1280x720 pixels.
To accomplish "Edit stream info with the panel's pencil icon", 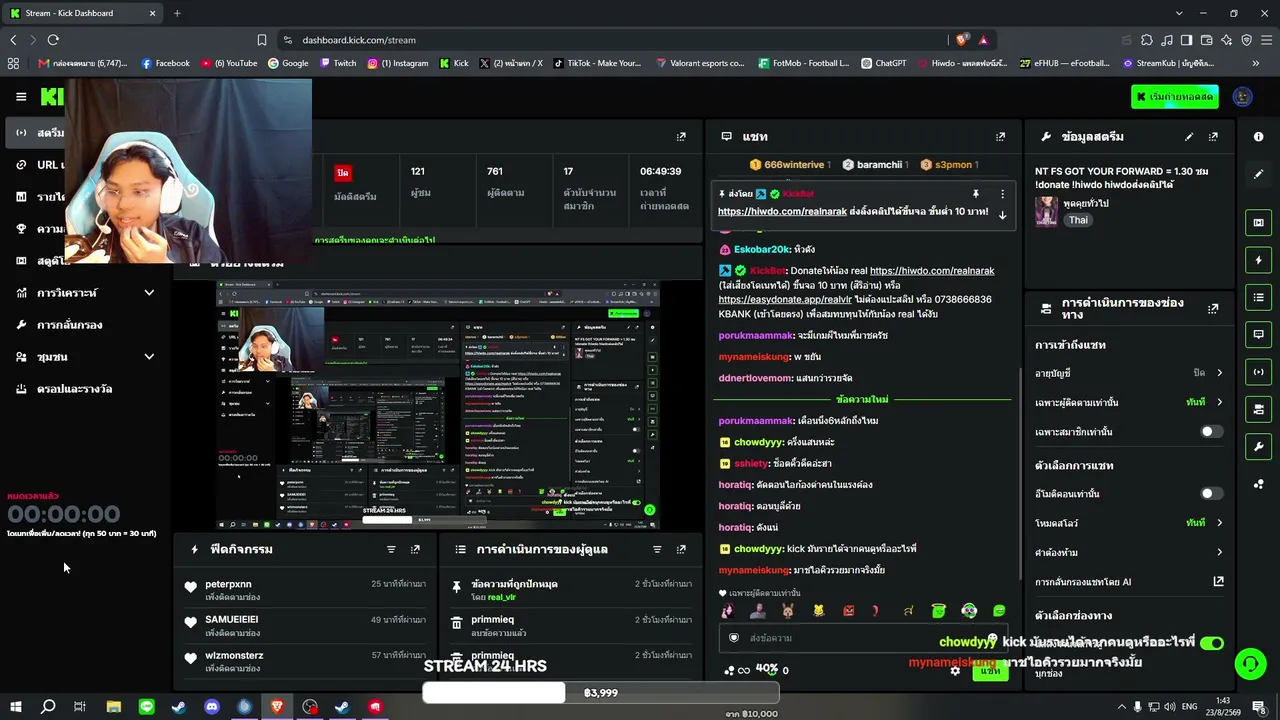I will 1189,137.
